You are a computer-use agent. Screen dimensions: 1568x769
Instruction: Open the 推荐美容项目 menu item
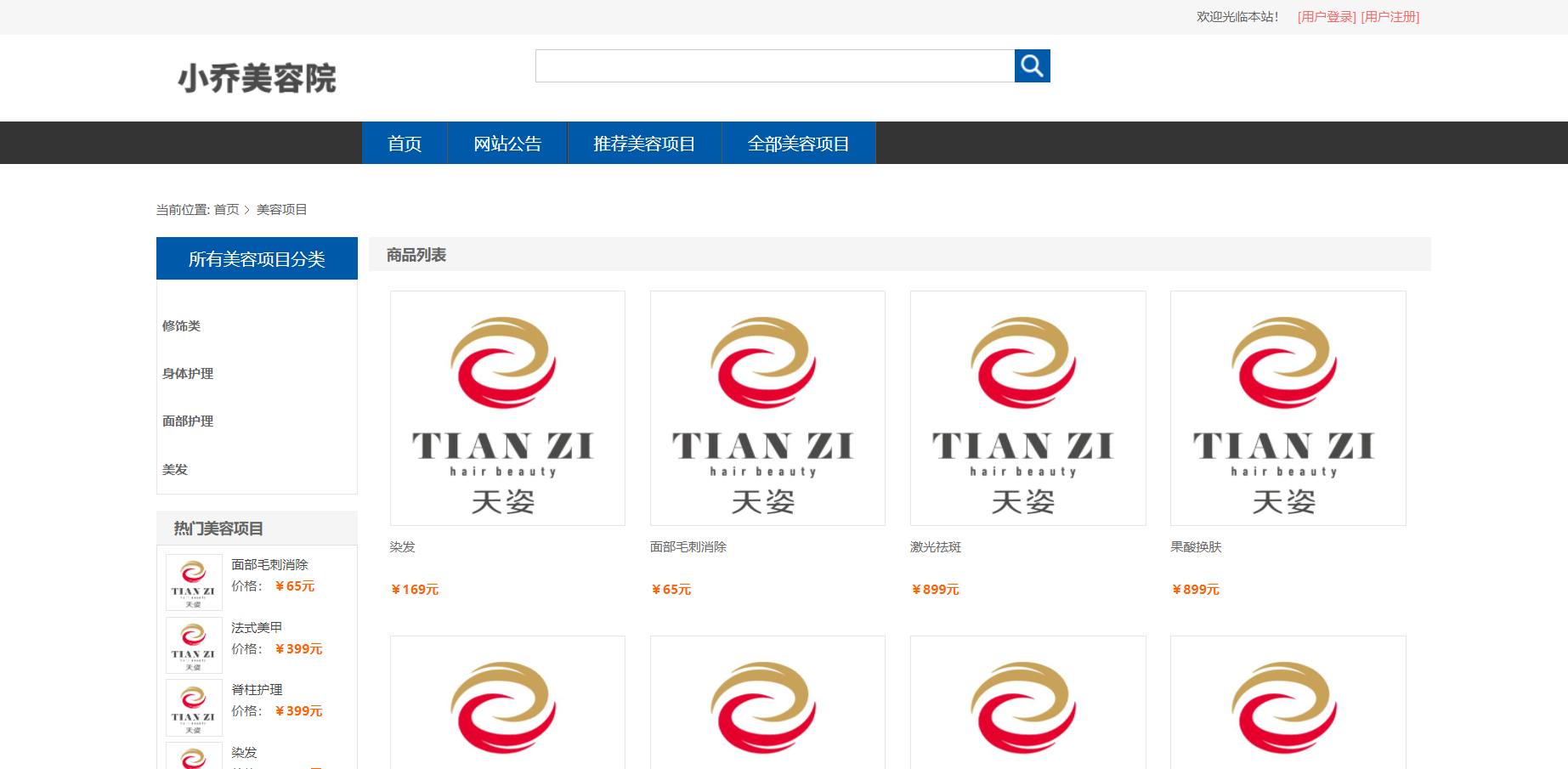[644, 144]
